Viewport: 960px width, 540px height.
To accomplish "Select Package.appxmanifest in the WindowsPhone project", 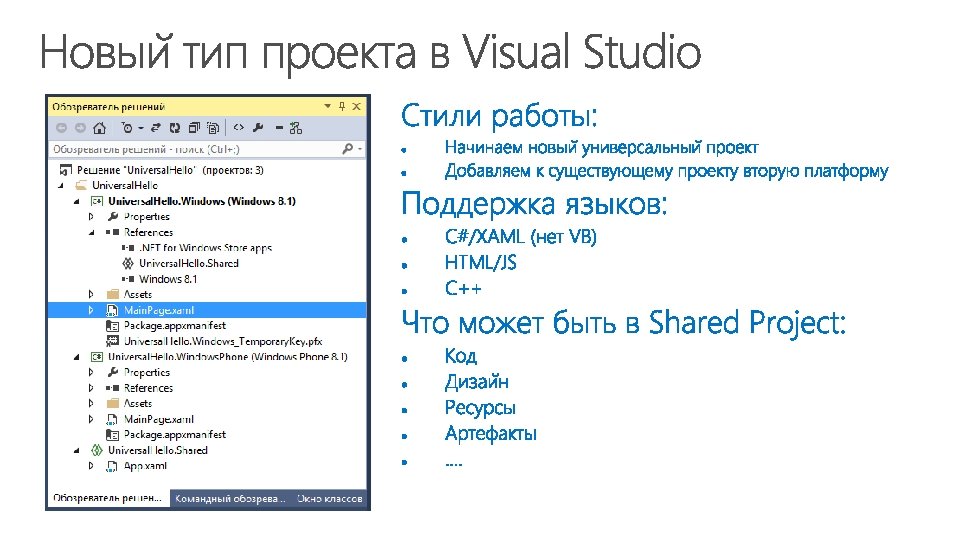I will [x=174, y=435].
